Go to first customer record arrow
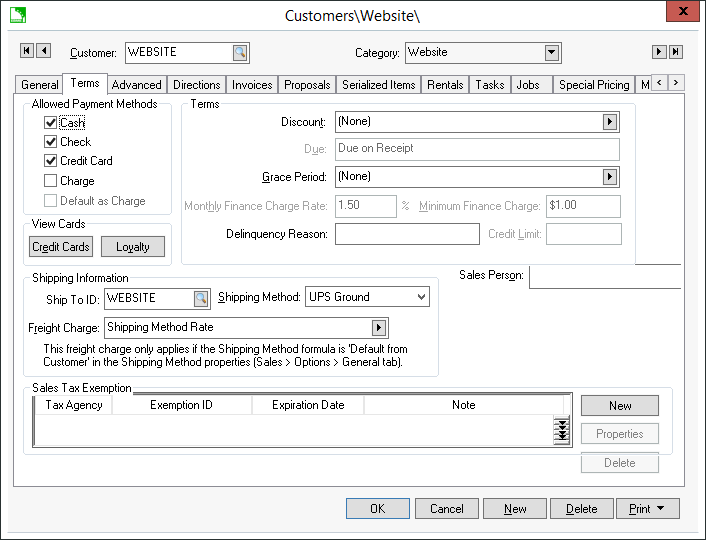The image size is (706, 540). 27,51
